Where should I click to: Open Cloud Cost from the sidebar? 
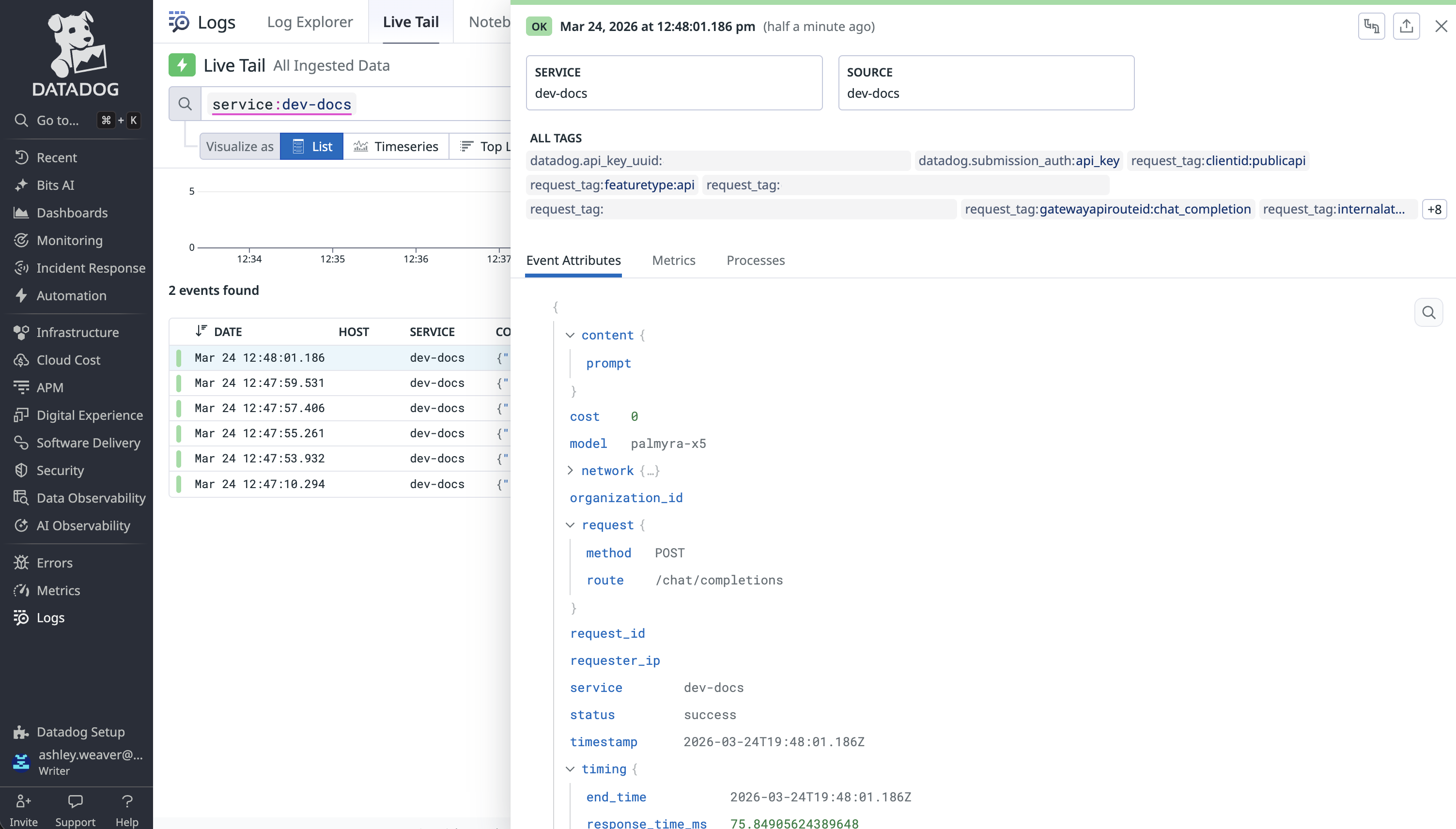coord(67,360)
